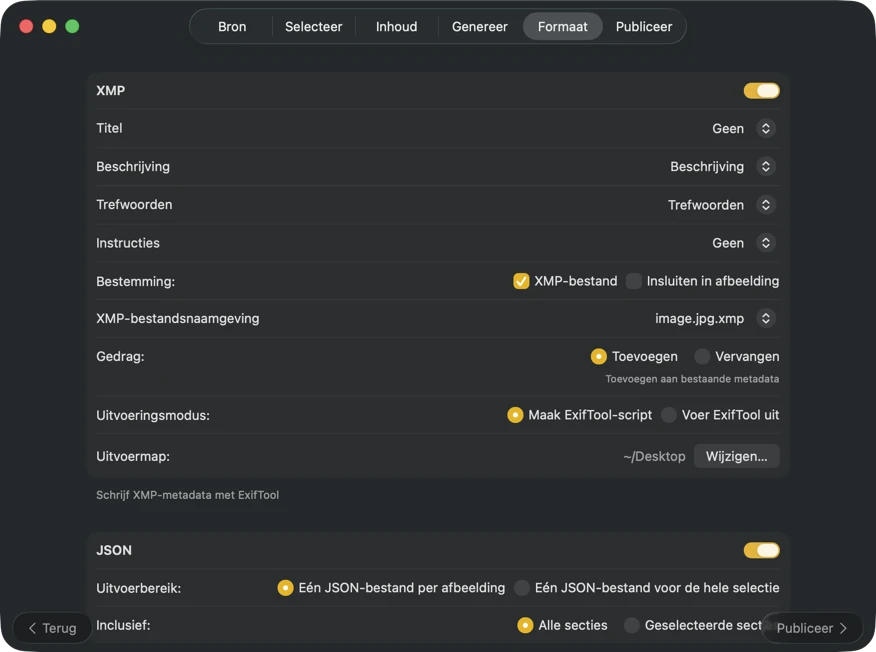The height and width of the screenshot is (652, 876).
Task: Uncheck the XMP-bestand checkbox
Action: 521,281
